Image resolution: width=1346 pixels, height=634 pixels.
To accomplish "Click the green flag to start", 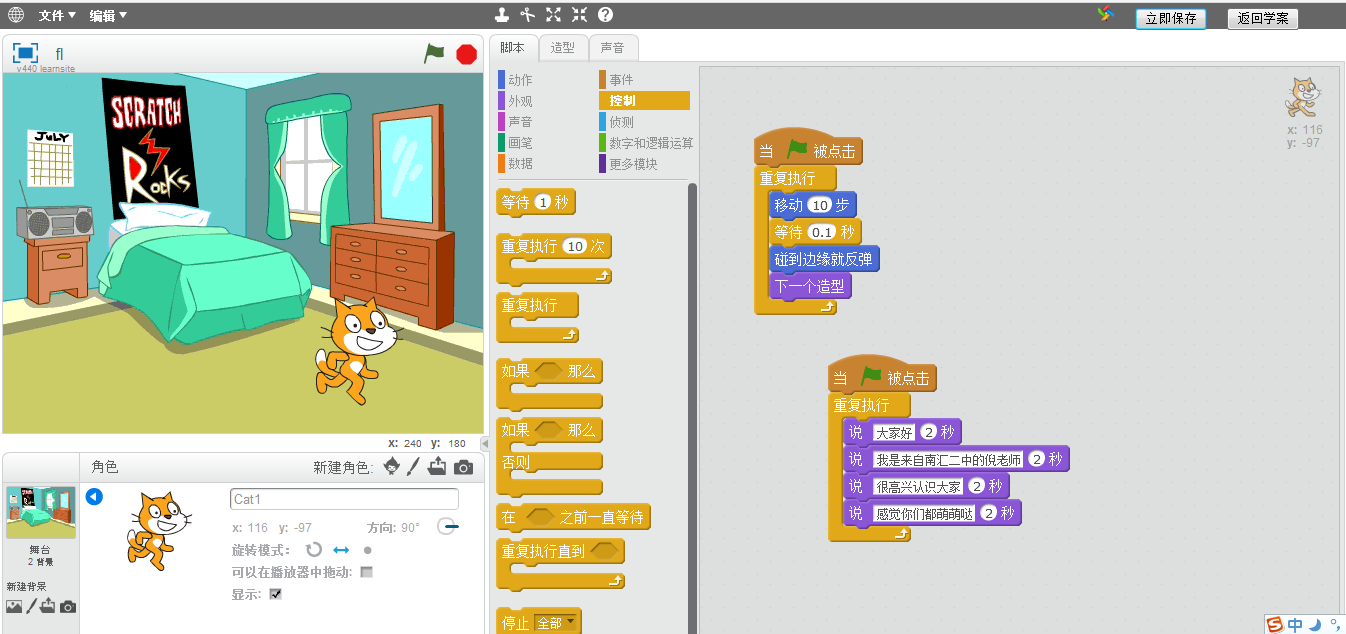I will (434, 54).
